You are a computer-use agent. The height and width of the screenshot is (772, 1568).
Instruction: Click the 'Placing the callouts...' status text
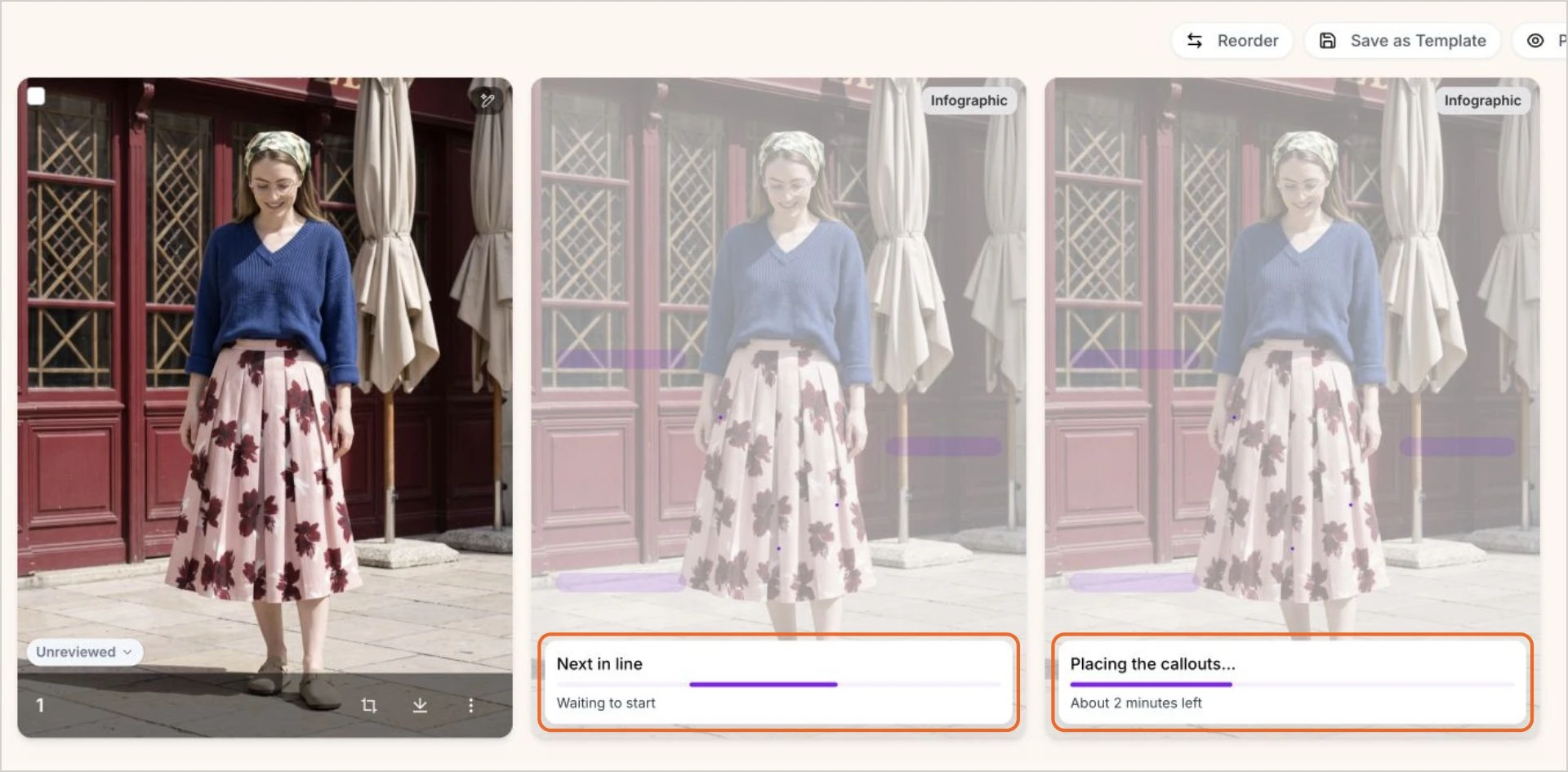1152,664
